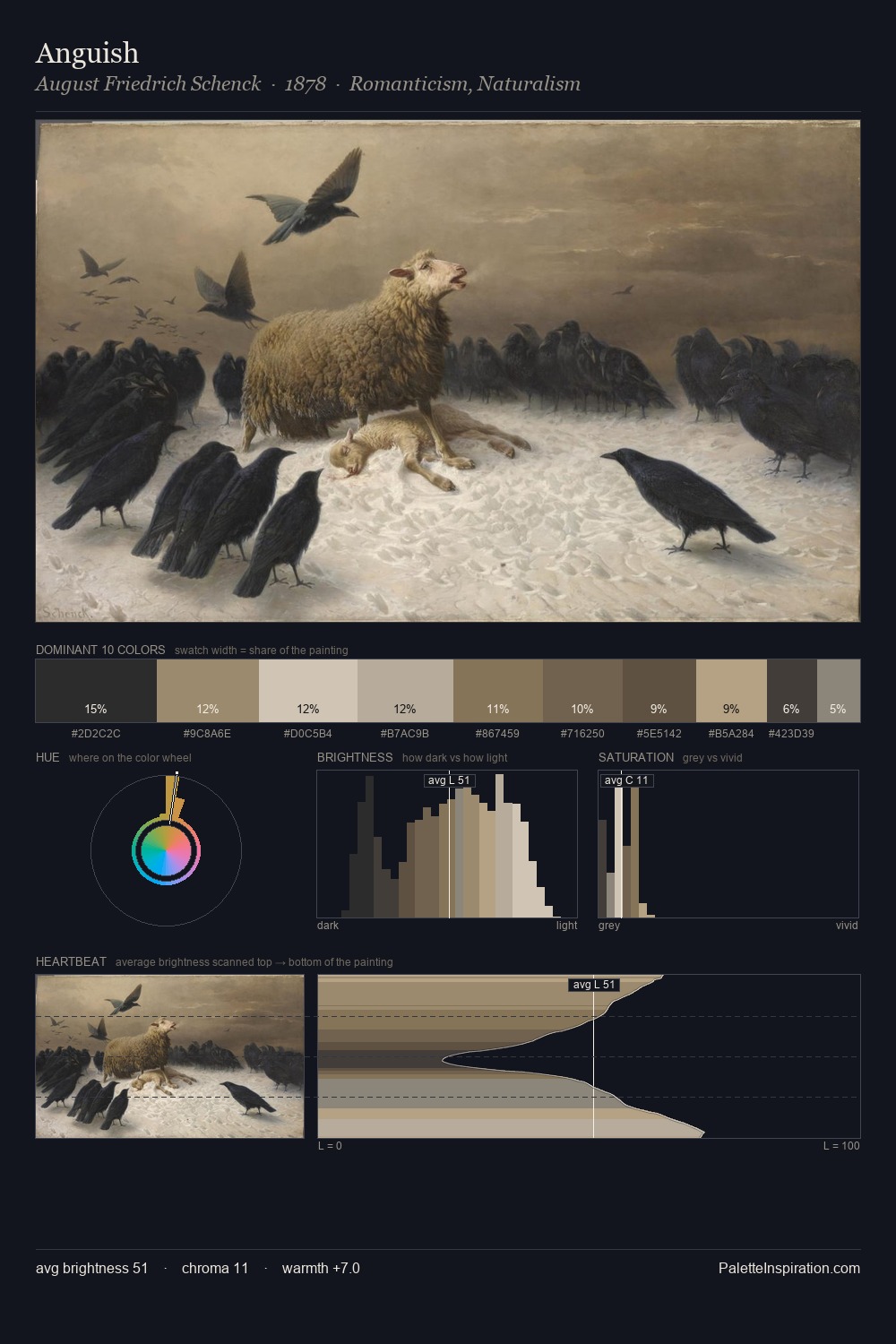Viewport: 896px width, 1344px height.
Task: Click the 'Anguish' title
Action: [x=87, y=53]
